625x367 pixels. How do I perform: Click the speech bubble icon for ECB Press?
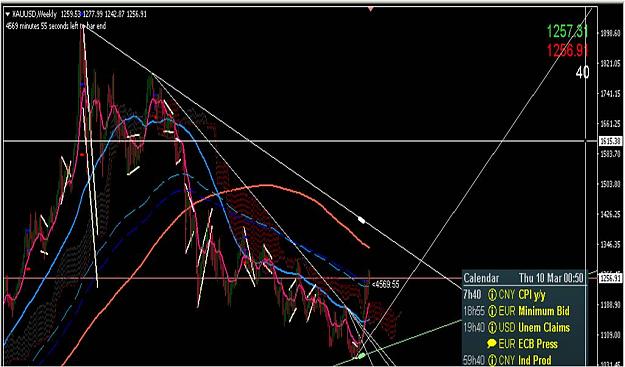[492, 343]
